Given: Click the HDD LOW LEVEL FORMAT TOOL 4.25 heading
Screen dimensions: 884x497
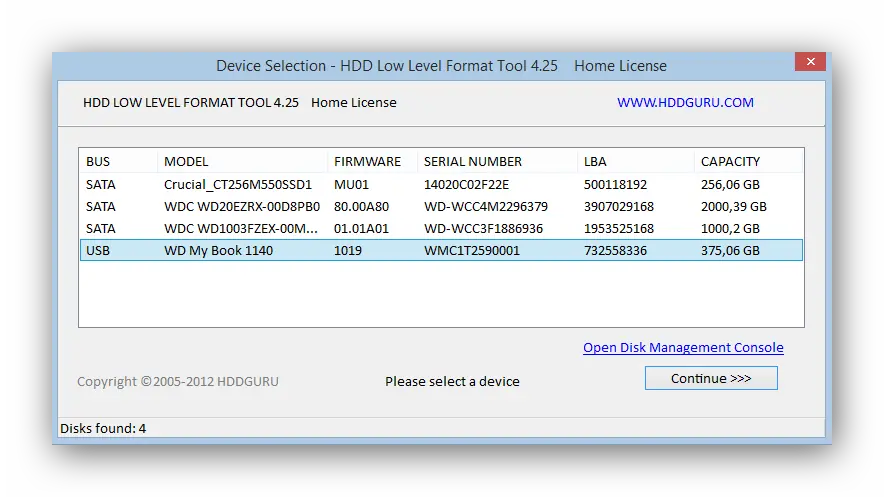Looking at the screenshot, I should [191, 103].
